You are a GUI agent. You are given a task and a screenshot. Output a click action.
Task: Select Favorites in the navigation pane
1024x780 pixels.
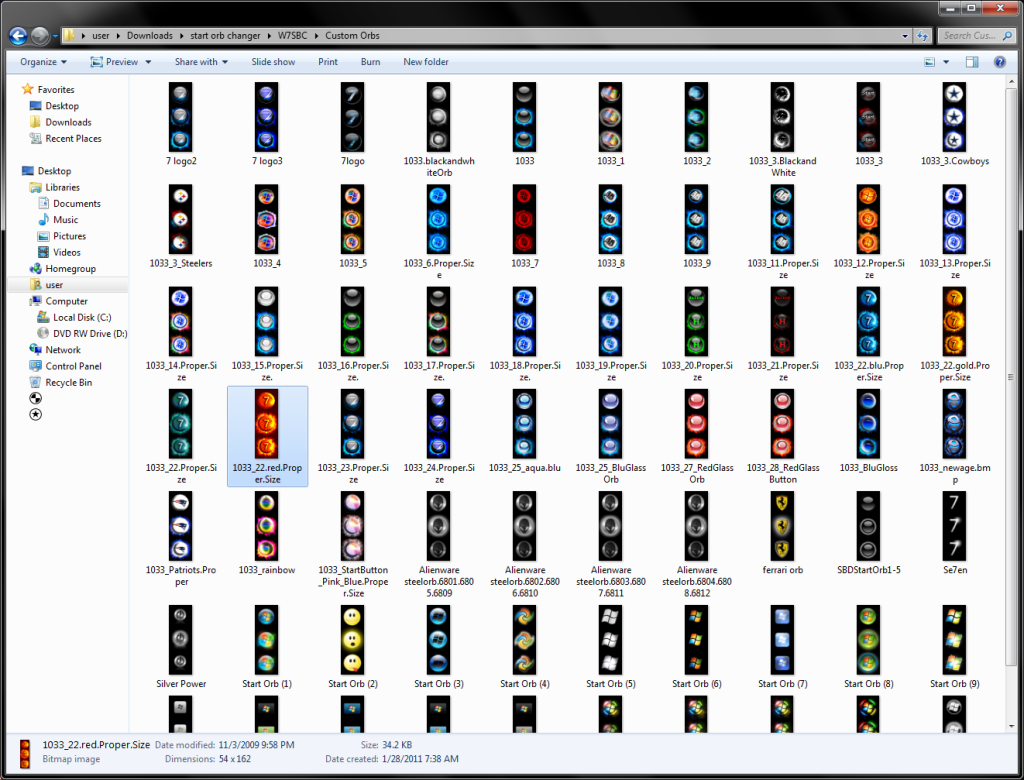tap(48, 89)
